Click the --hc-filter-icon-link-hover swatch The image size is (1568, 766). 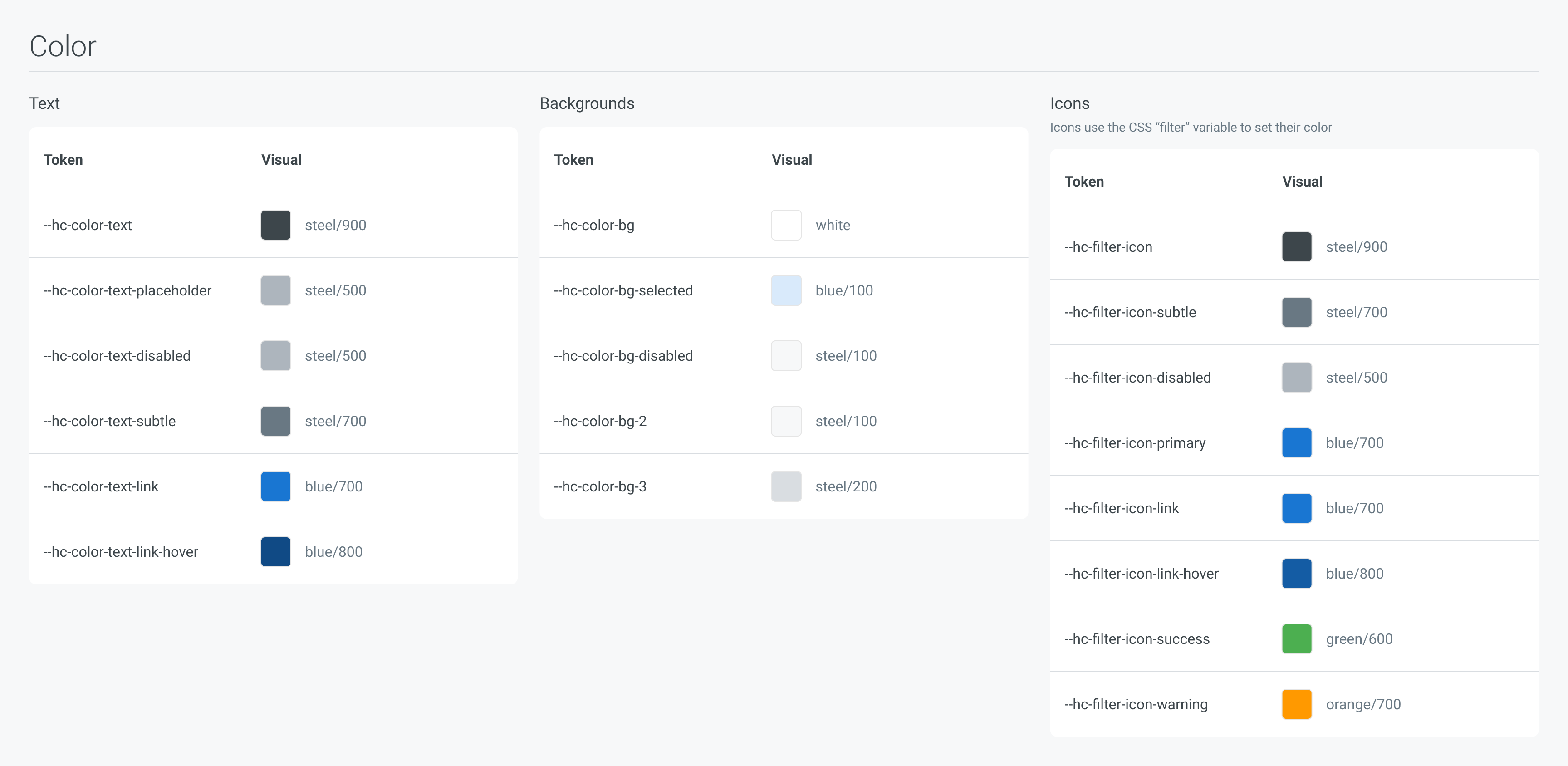click(x=1297, y=574)
